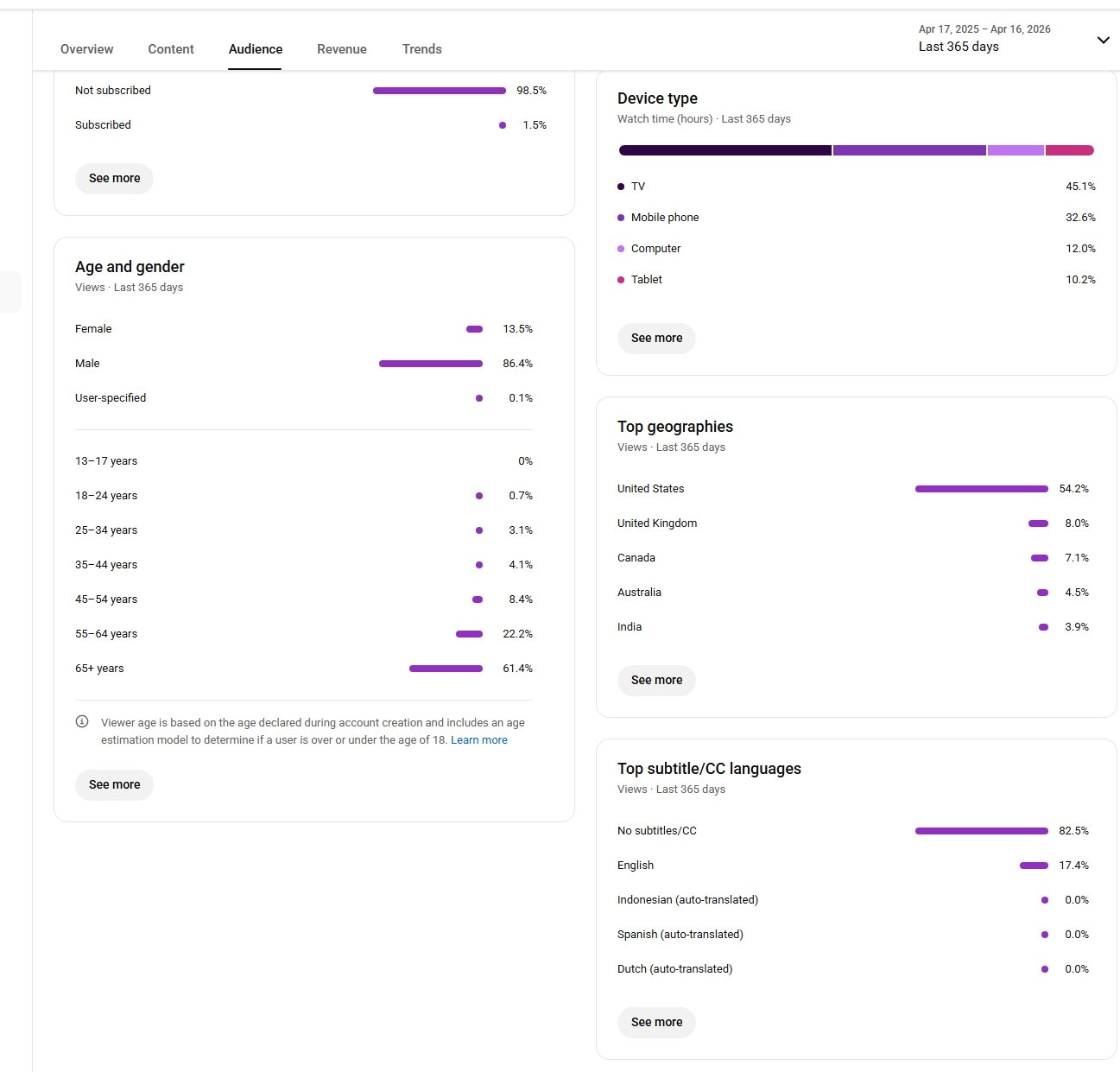Select the Last 365 days period selector

(x=959, y=47)
